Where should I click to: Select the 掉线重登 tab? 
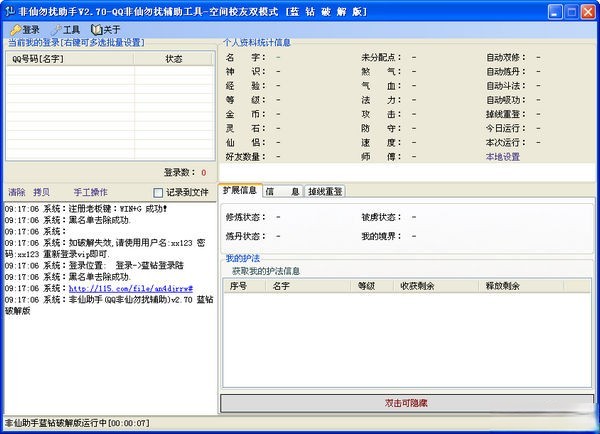click(x=325, y=191)
